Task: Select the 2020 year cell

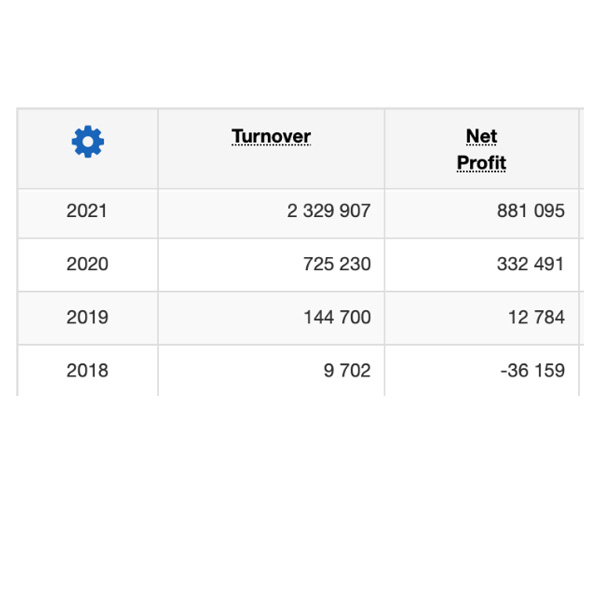Action: click(x=87, y=264)
